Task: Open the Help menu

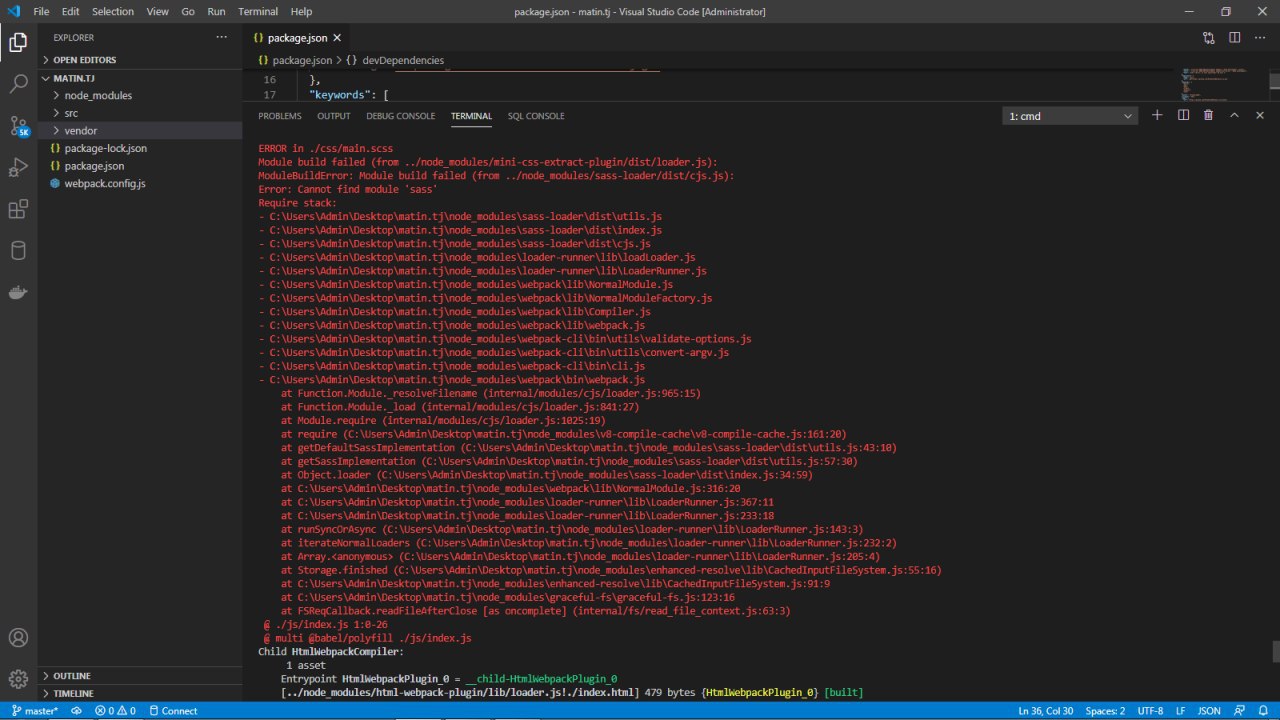Action: (301, 12)
